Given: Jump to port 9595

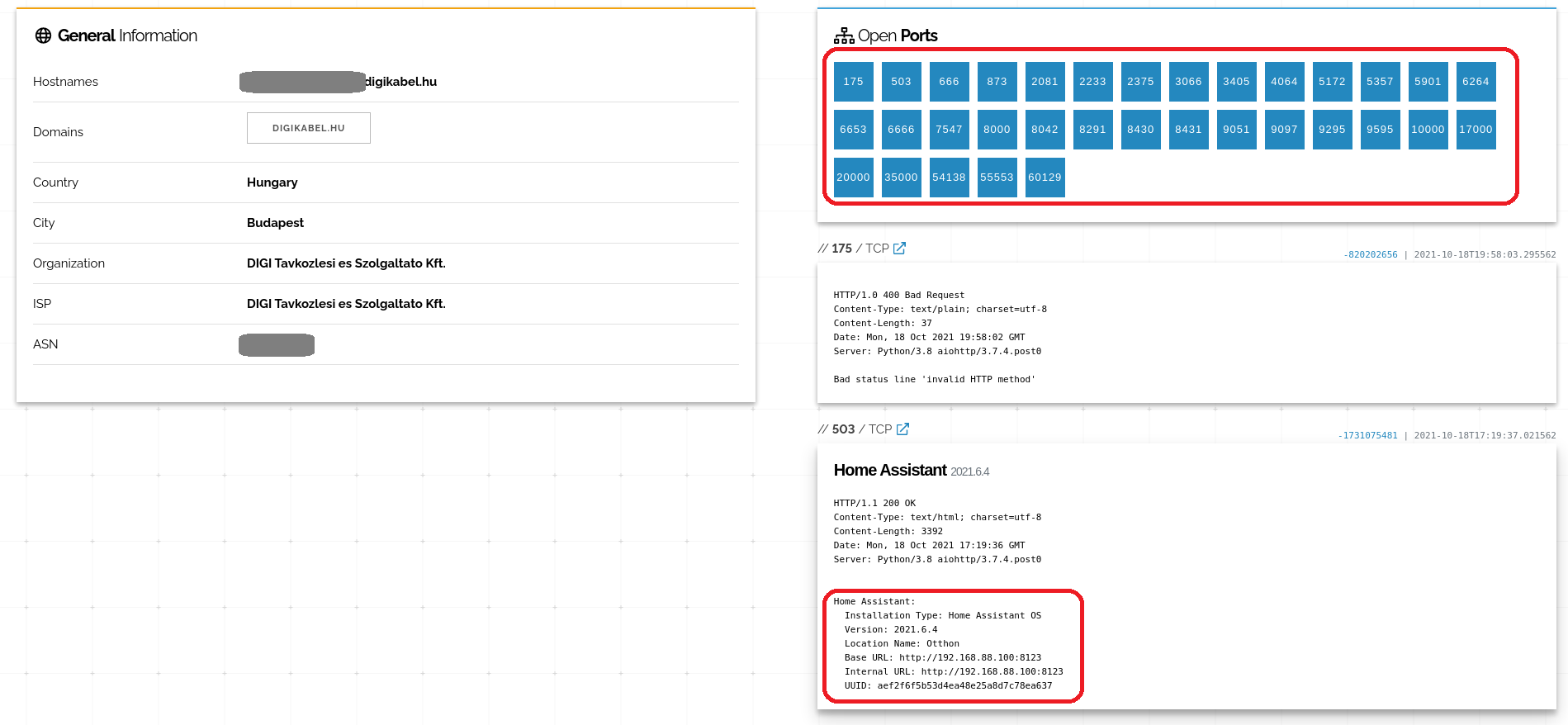Looking at the screenshot, I should tap(1381, 130).
